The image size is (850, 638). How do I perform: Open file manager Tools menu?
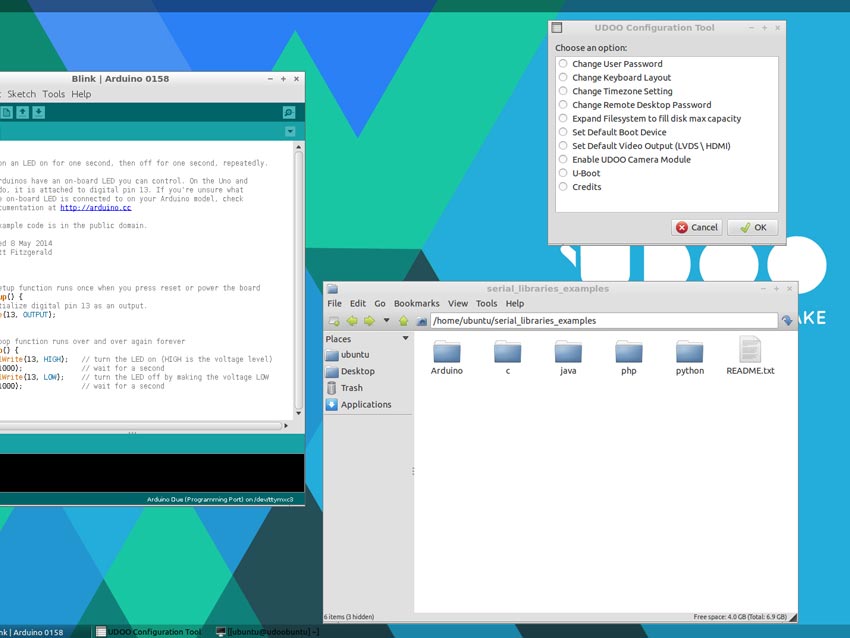[486, 304]
